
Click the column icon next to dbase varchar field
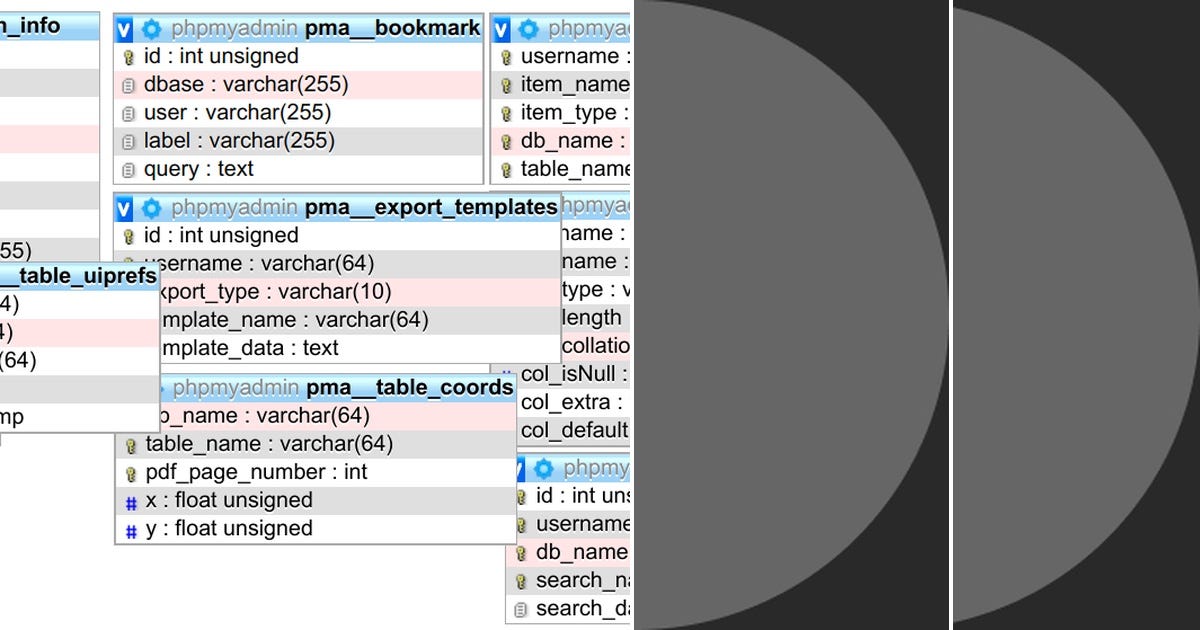pos(129,85)
